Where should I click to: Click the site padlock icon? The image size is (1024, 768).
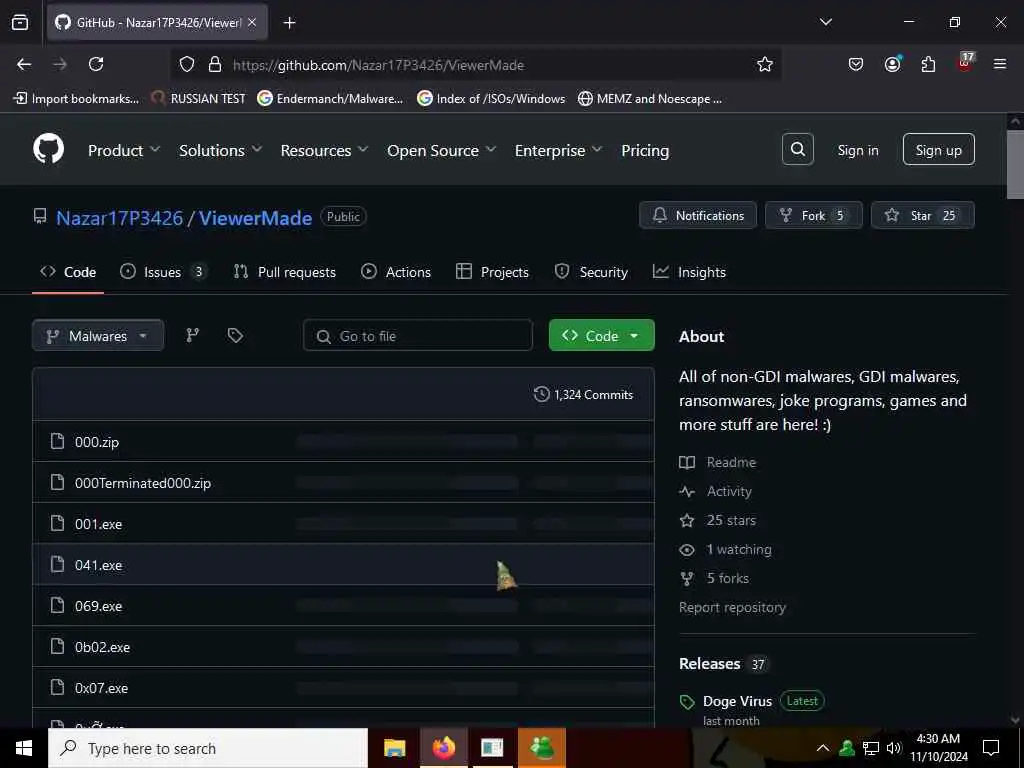coord(215,65)
